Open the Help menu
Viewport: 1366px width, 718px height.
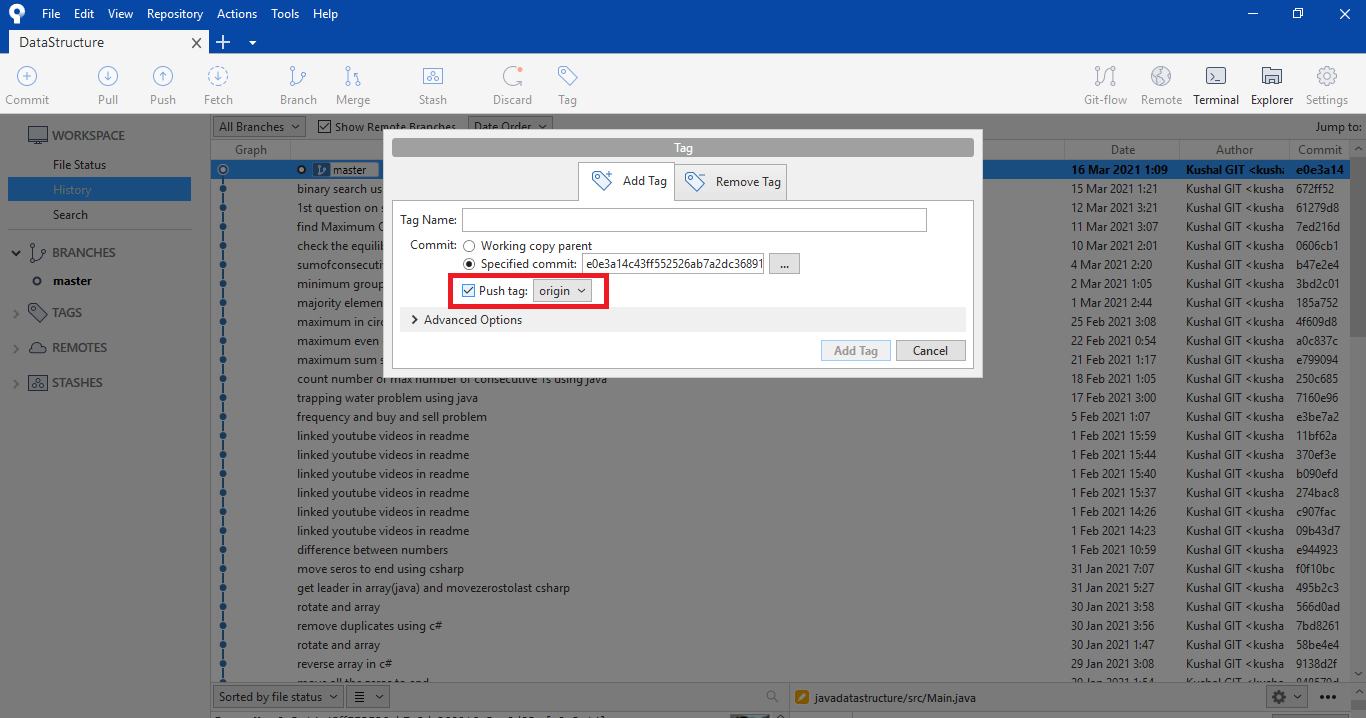pyautogui.click(x=325, y=14)
